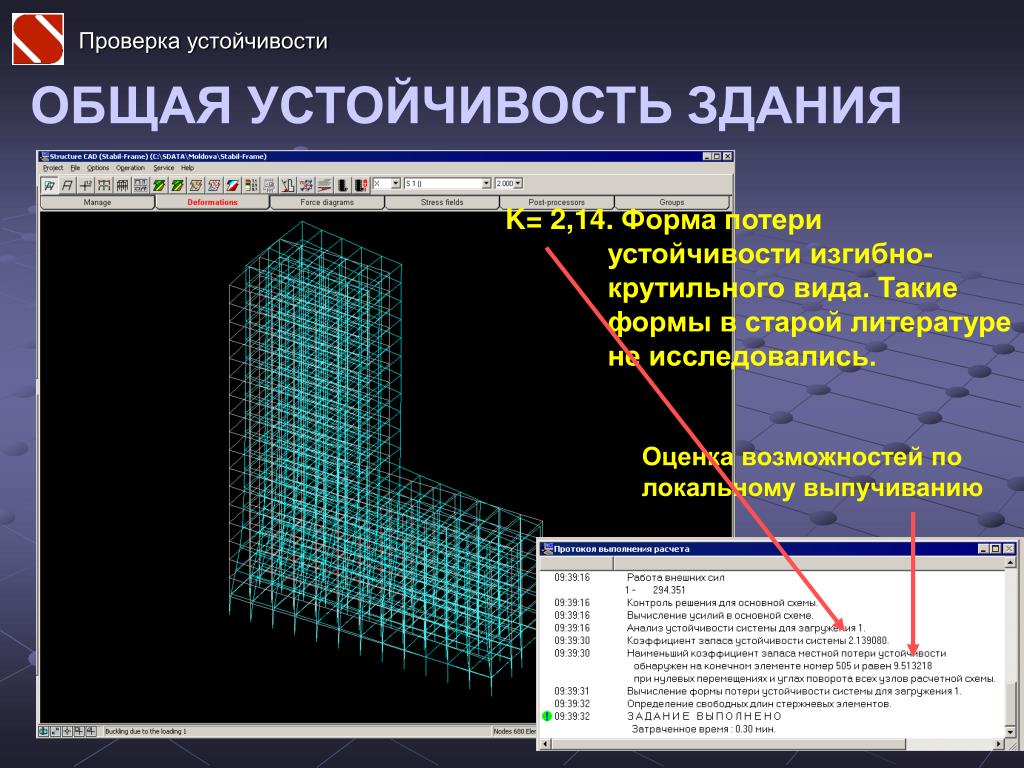Click the teal-and-red multi-bay frame icon
Viewport: 1024px width, 768px height.
(104, 185)
